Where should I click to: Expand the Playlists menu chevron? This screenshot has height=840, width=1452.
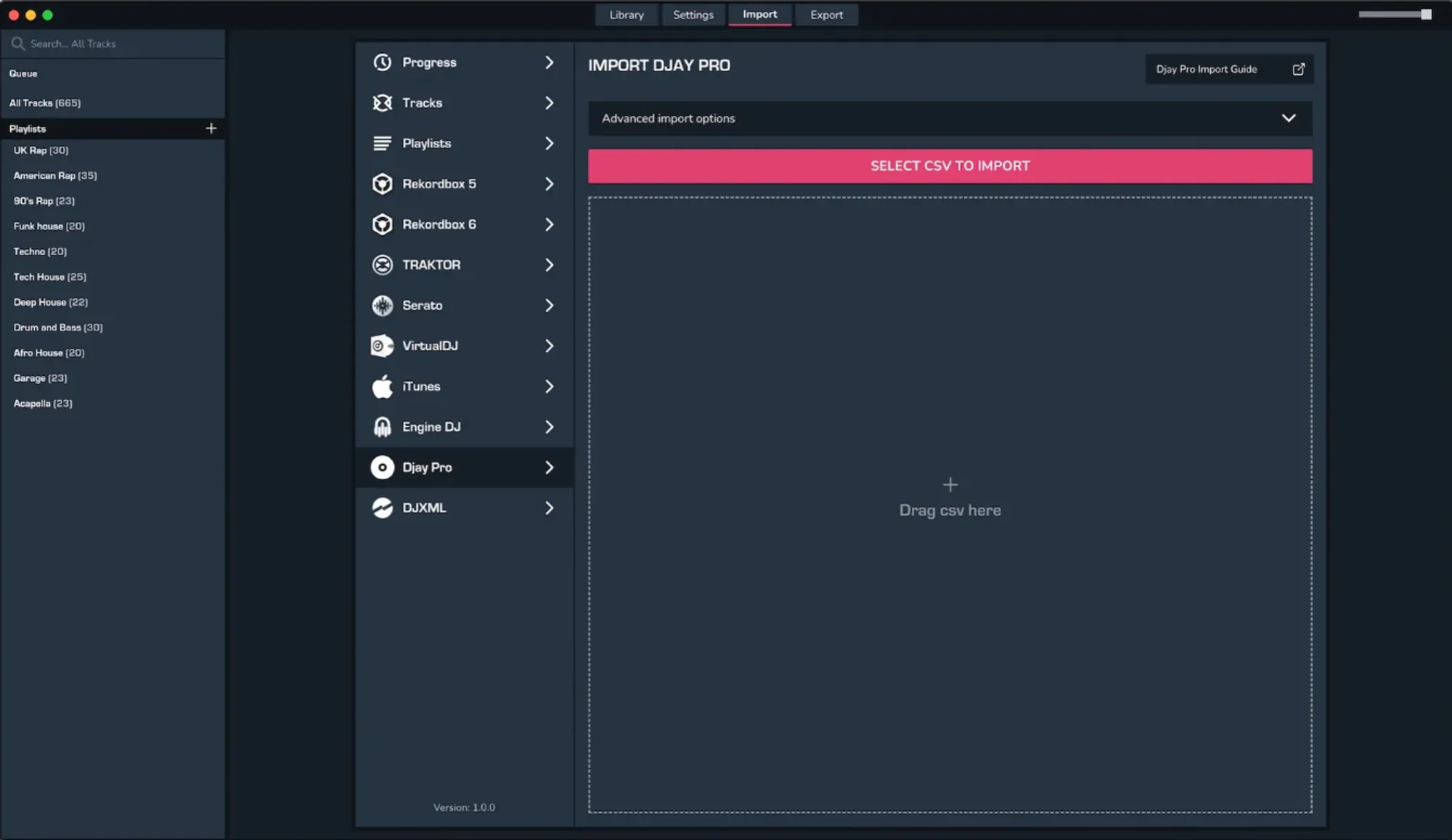(x=549, y=144)
